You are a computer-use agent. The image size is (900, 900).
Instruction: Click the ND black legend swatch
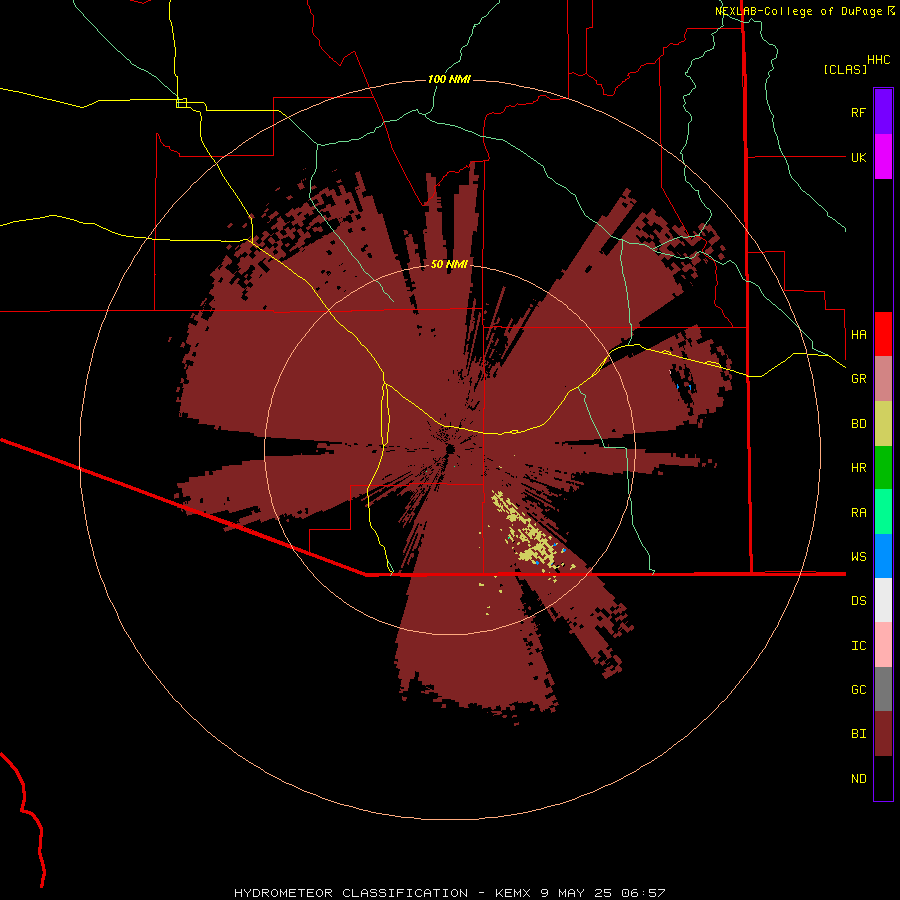(x=883, y=778)
